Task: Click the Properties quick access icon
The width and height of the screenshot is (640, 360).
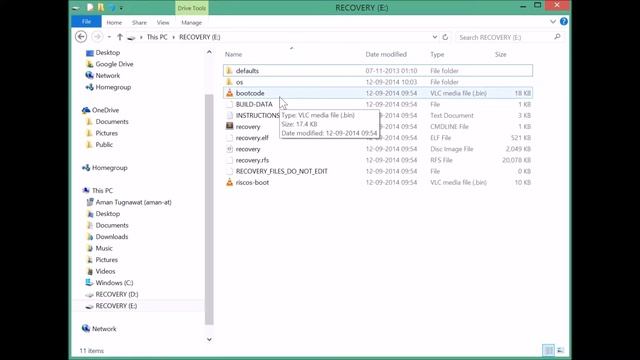Action: [90, 7]
